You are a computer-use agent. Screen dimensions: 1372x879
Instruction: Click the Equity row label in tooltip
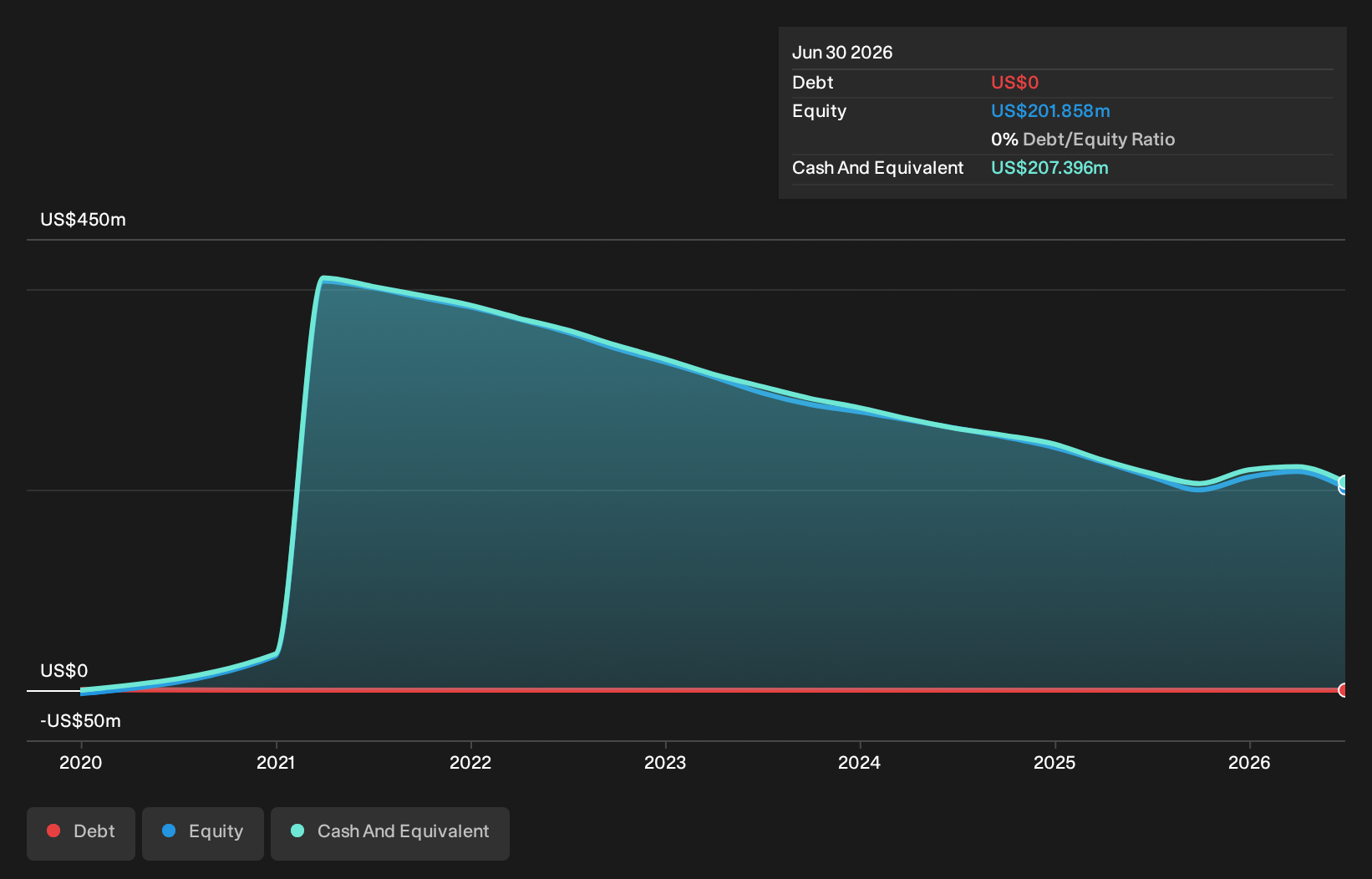820,111
